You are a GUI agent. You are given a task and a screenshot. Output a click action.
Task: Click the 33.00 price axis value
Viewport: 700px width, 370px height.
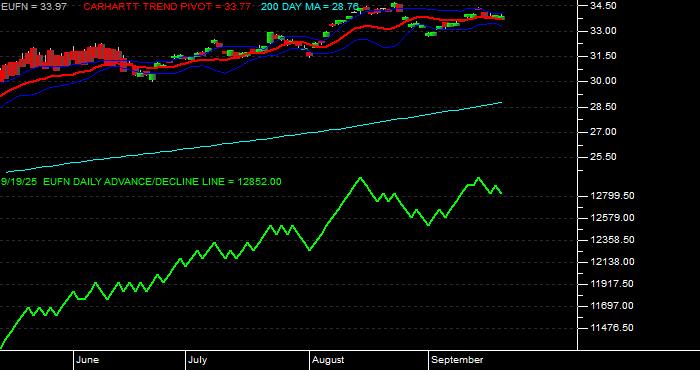pyautogui.click(x=604, y=31)
